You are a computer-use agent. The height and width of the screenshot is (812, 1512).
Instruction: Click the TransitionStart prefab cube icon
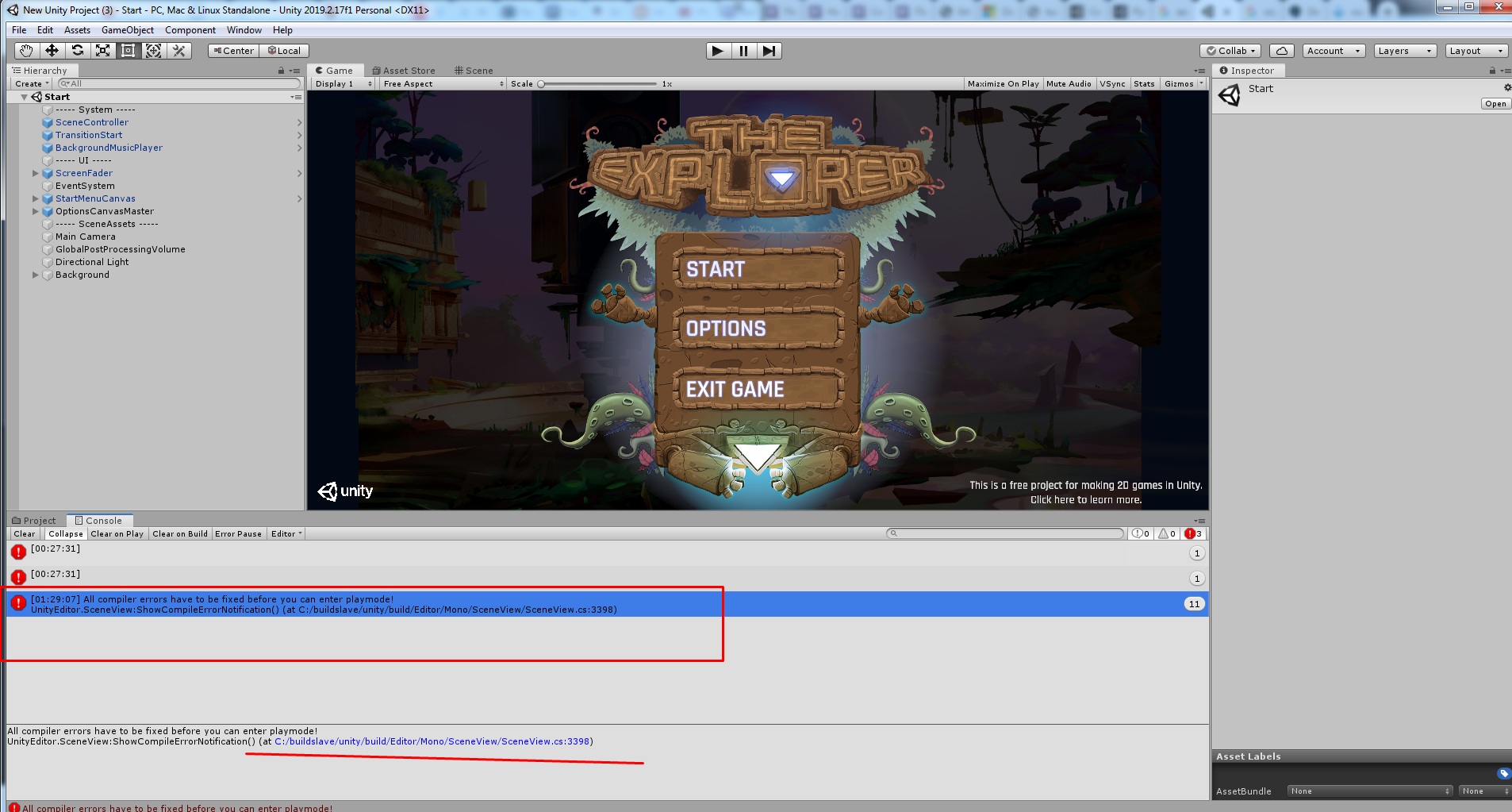tap(48, 135)
